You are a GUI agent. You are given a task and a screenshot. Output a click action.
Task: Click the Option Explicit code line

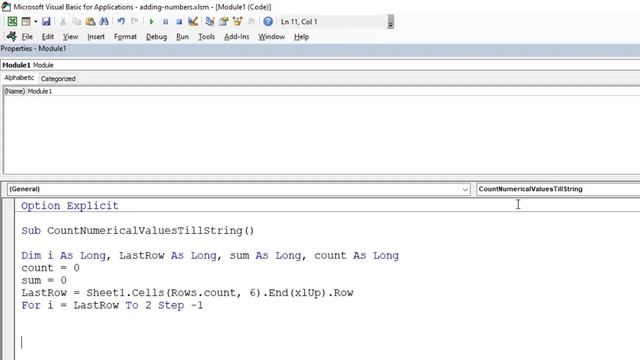point(70,206)
